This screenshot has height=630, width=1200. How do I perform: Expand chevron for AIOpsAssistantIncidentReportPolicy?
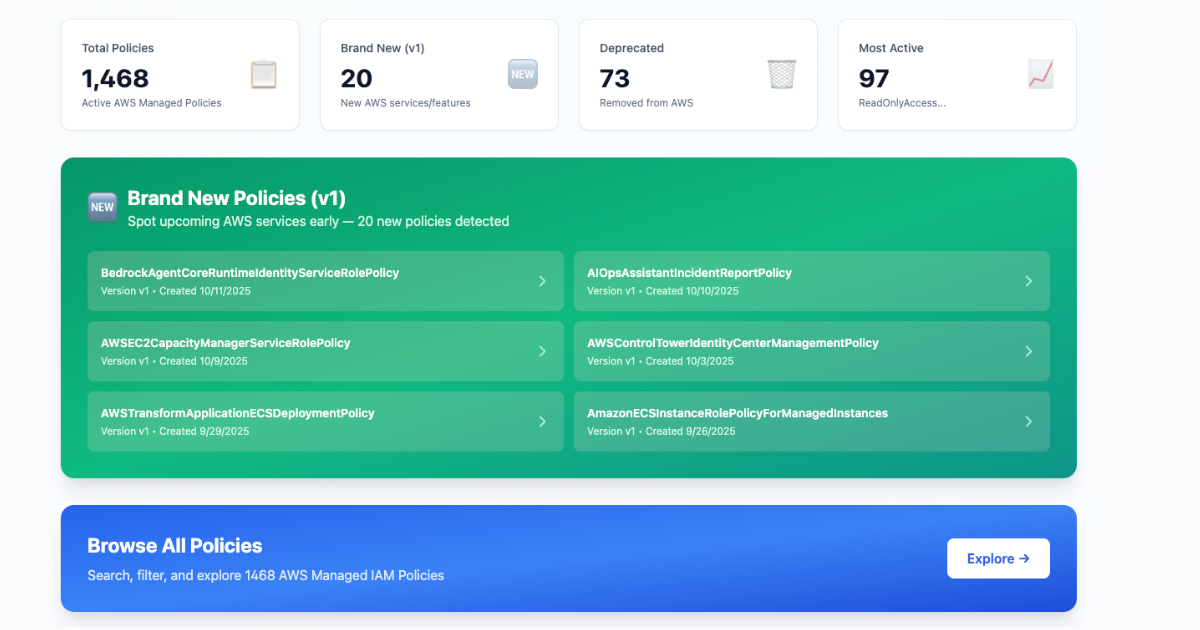[x=1028, y=281]
